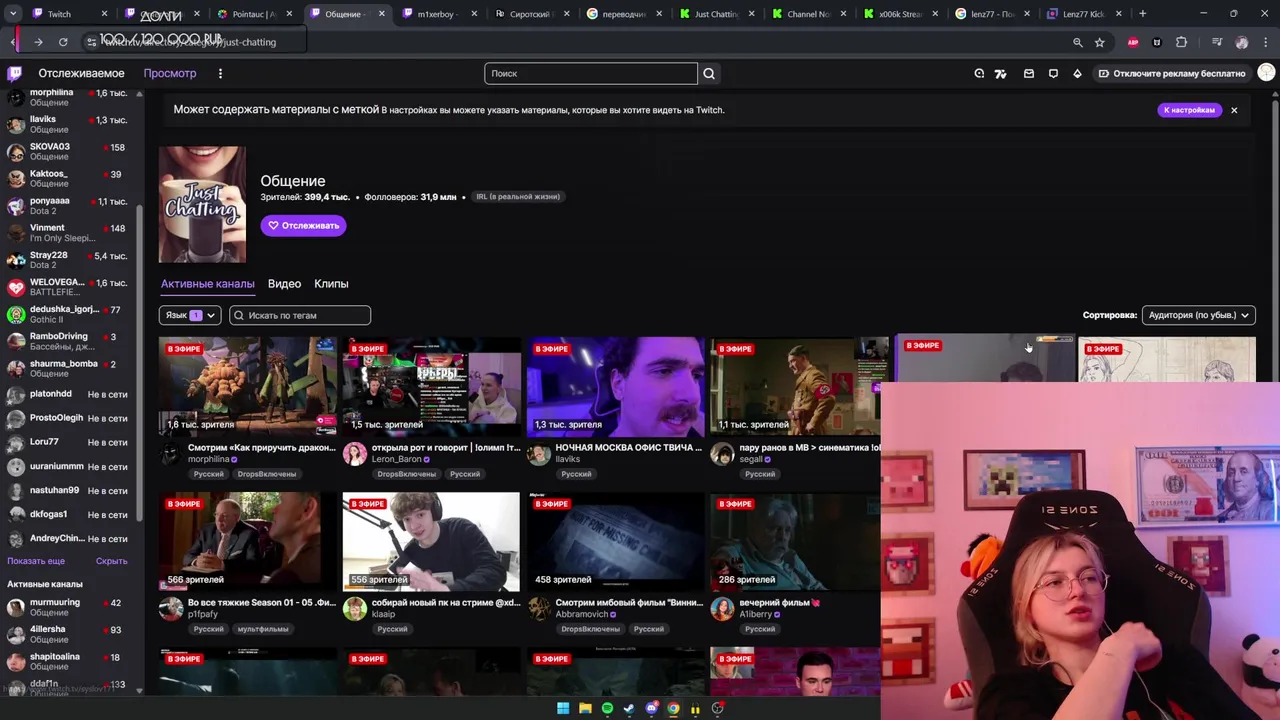Open the Twitch 7TV icon in header
Viewport: 1280px width, 720px height.
click(x=1001, y=73)
